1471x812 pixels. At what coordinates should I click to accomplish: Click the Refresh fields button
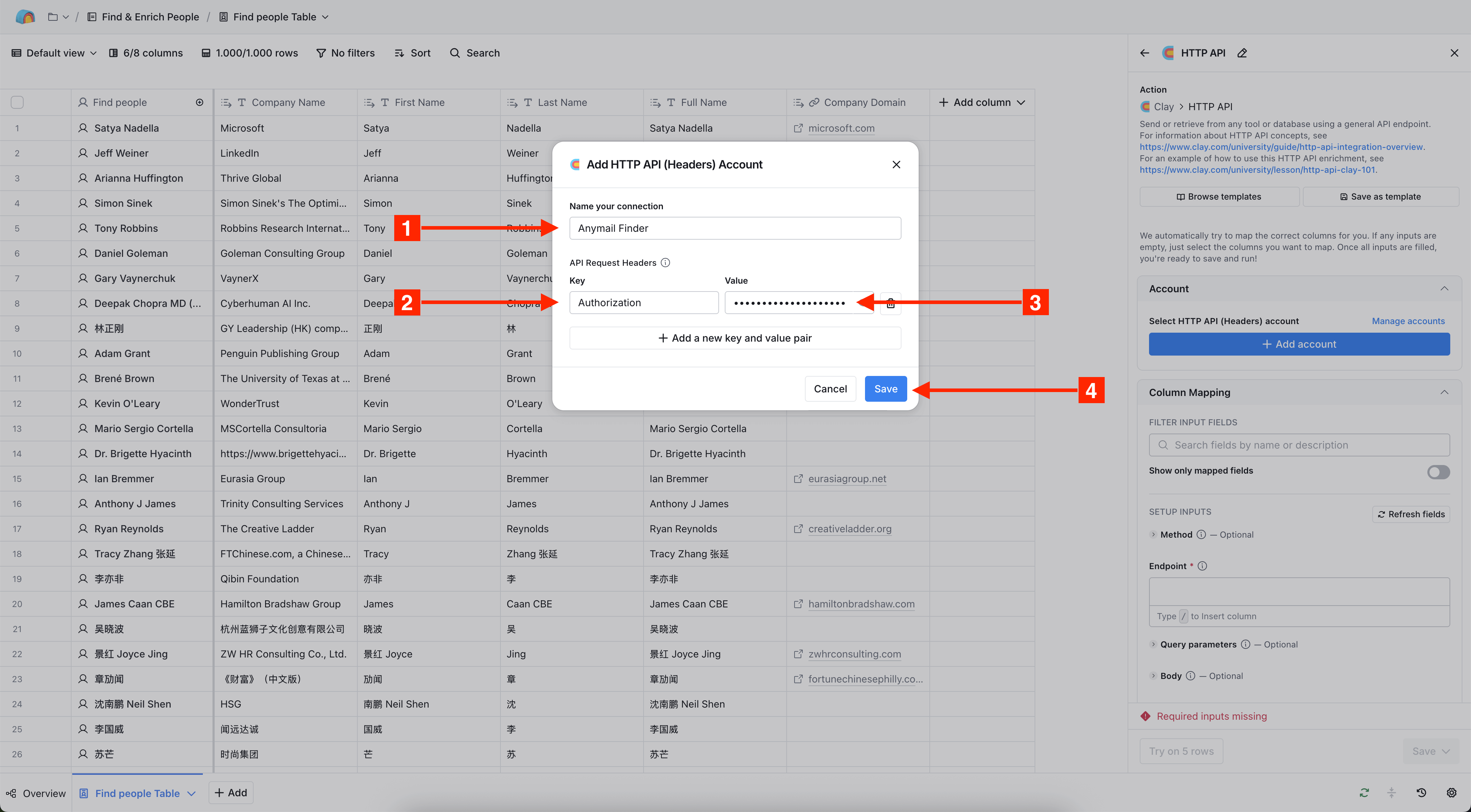1411,514
